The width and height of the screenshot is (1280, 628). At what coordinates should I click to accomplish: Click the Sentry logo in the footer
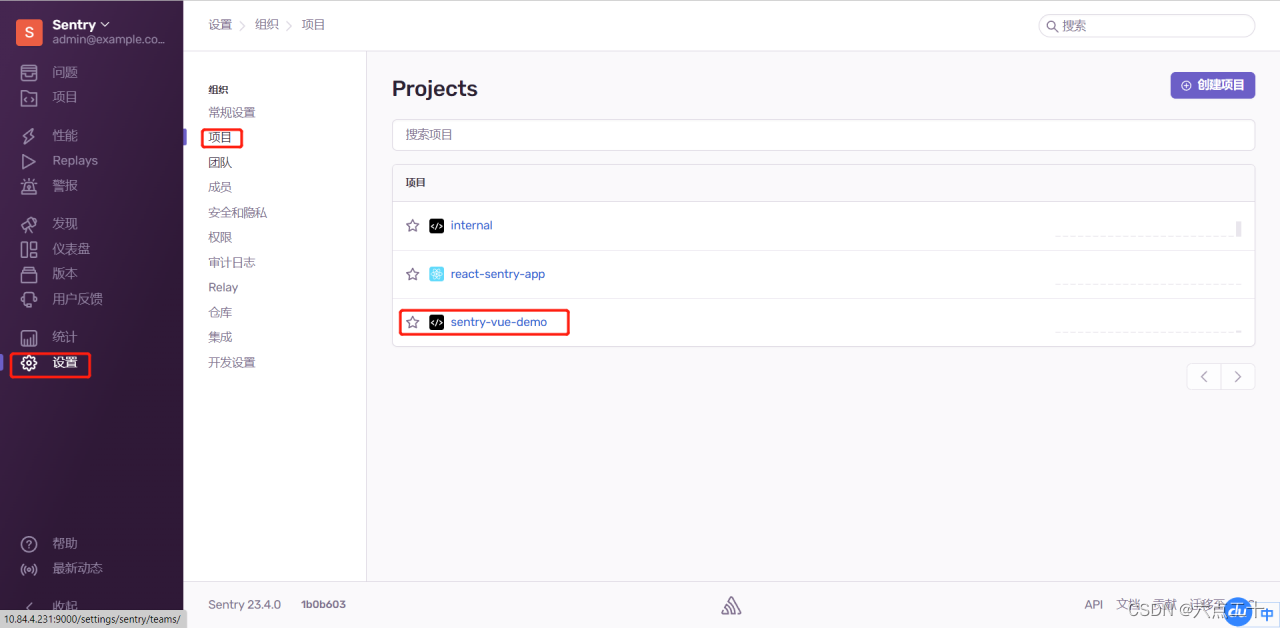tap(731, 605)
